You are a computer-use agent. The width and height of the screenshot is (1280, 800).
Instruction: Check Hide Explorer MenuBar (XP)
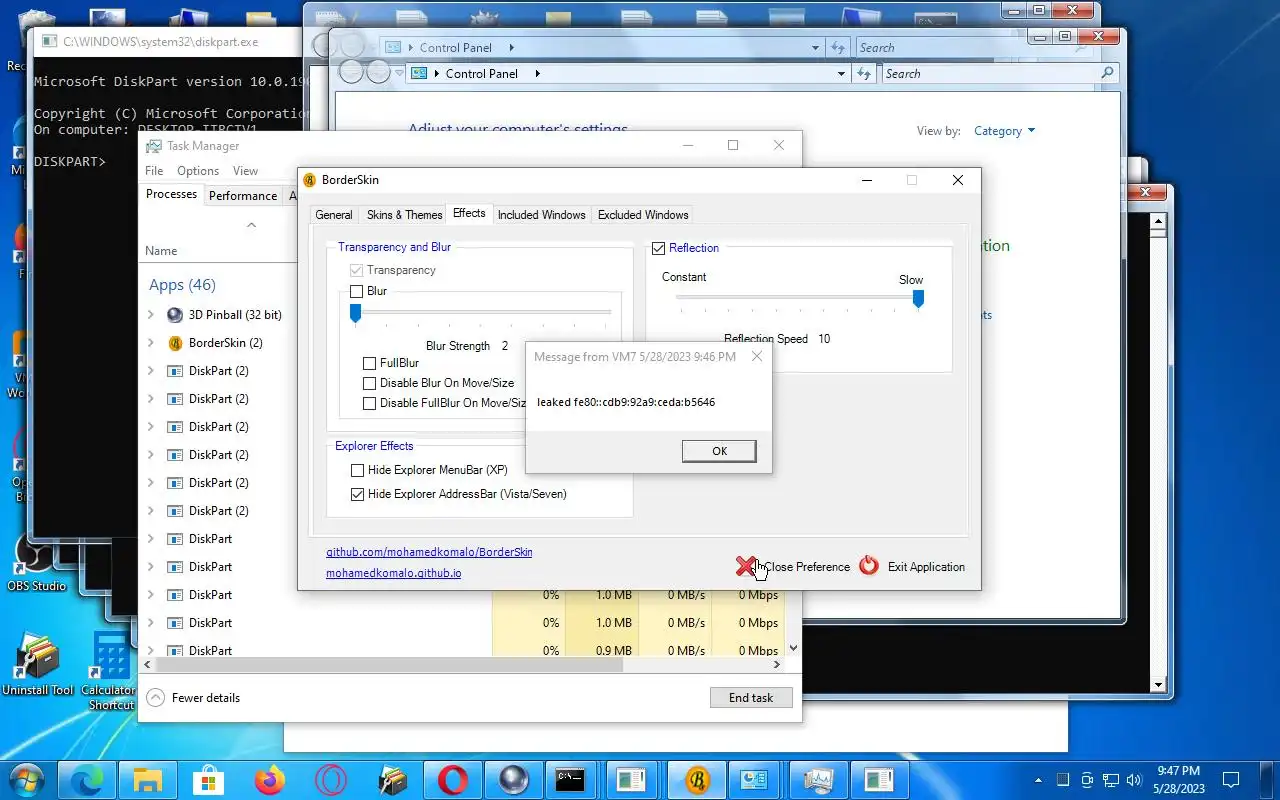357,470
